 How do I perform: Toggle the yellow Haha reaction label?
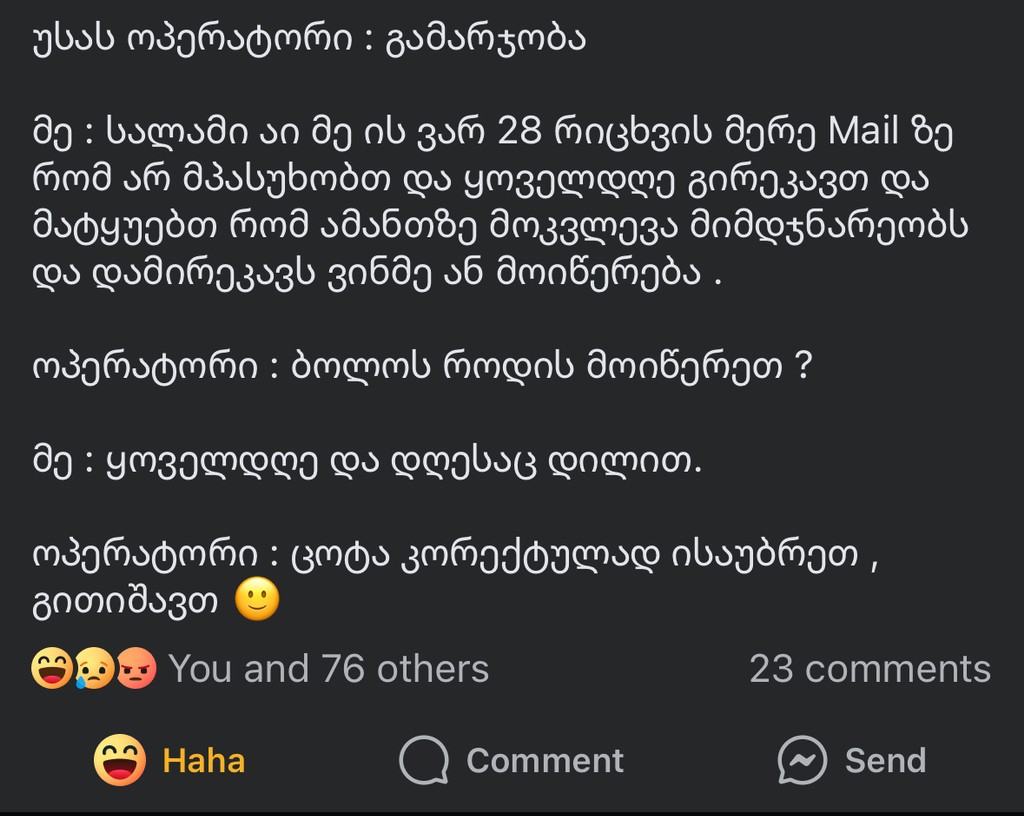[x=204, y=761]
